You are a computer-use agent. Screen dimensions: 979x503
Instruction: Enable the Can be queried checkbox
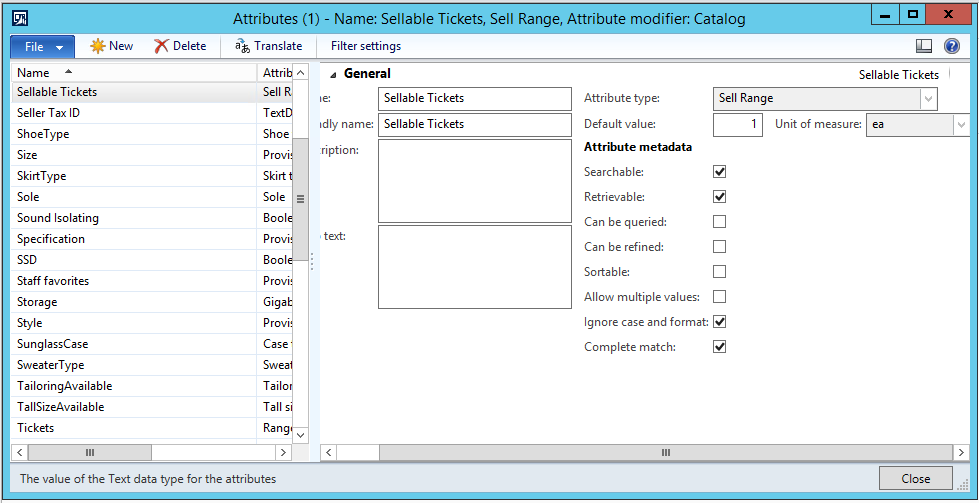coord(719,222)
